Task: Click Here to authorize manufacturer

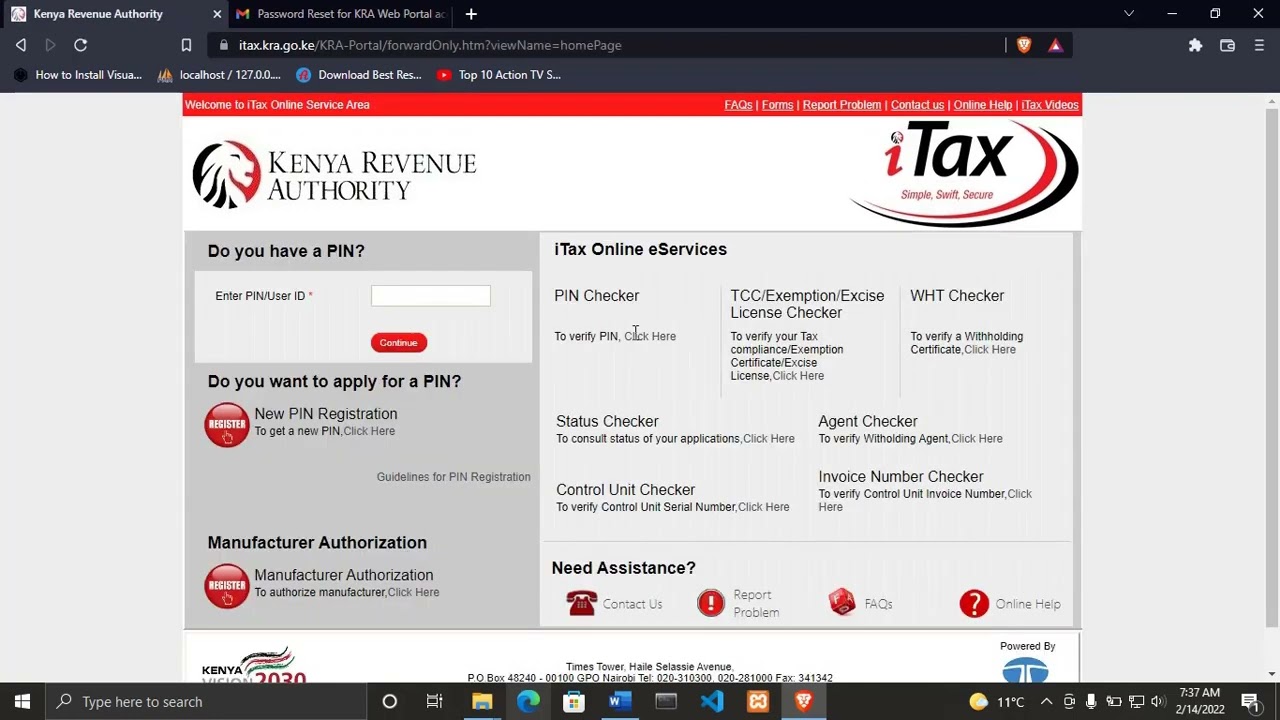Action: coord(413,593)
